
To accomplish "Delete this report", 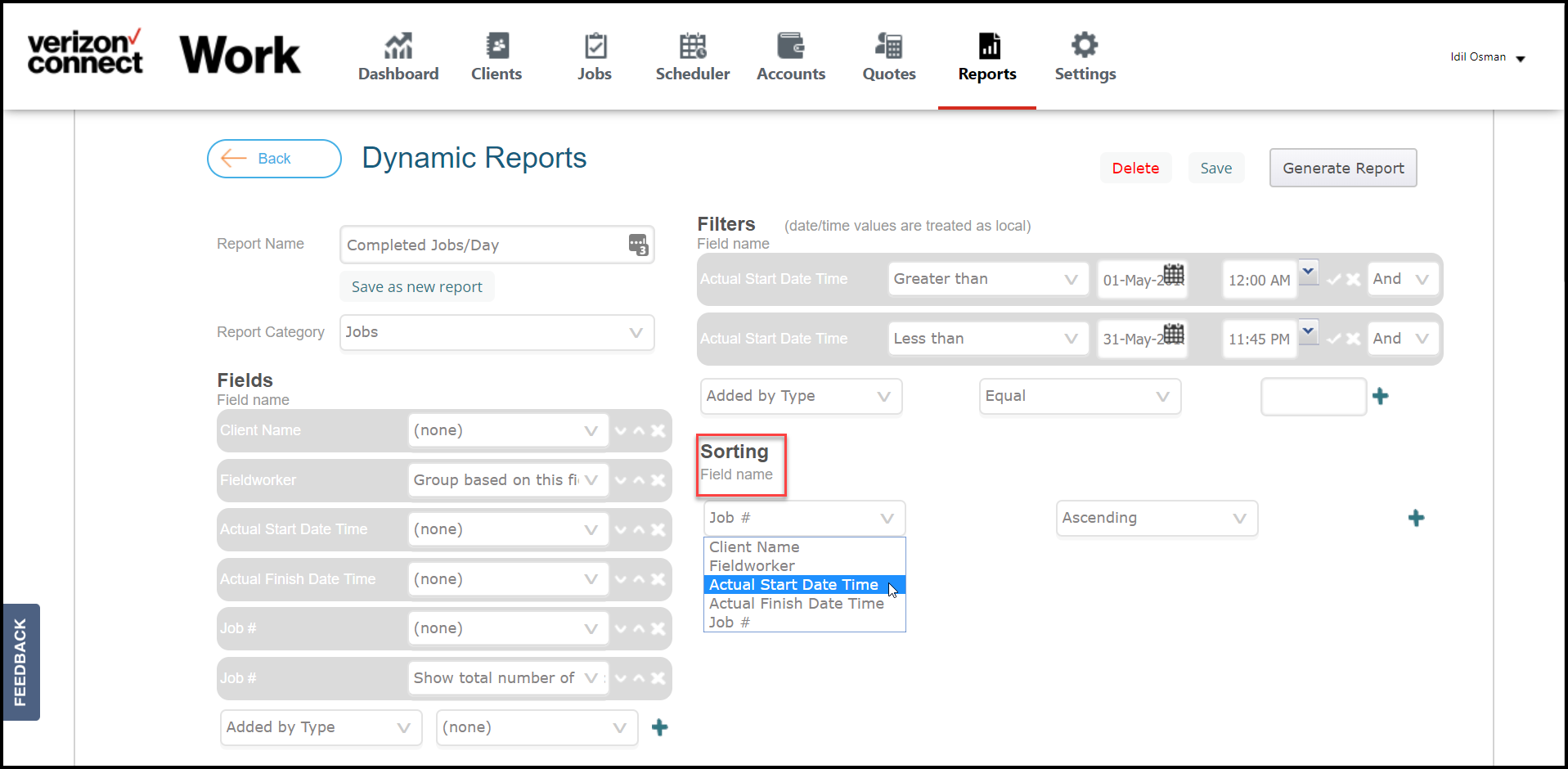I will point(1135,168).
